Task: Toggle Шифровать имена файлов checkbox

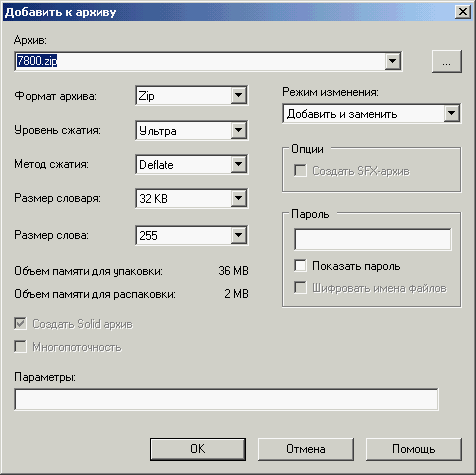Action: click(300, 288)
